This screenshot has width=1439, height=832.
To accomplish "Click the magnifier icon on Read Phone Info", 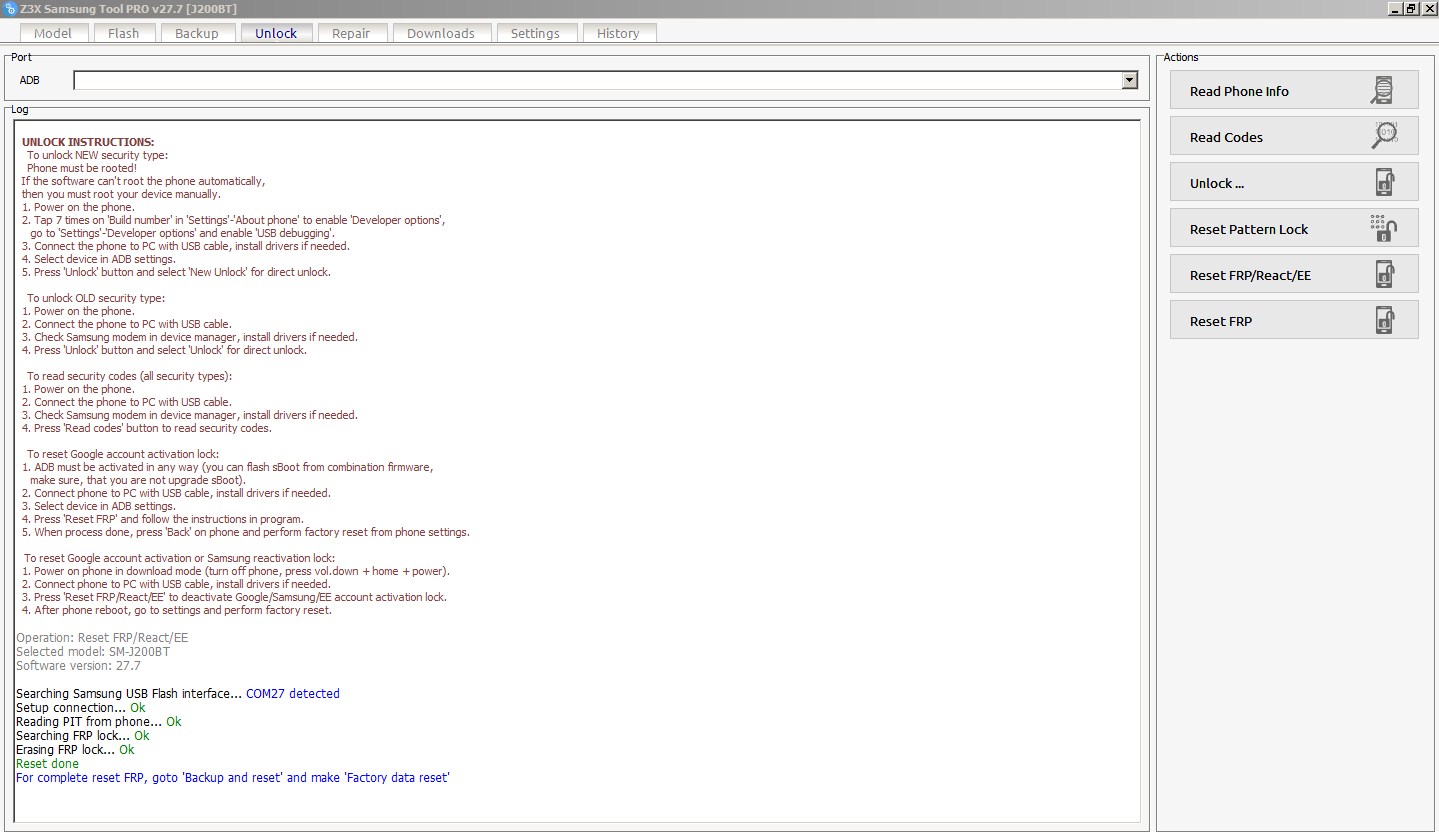I will [x=1384, y=90].
